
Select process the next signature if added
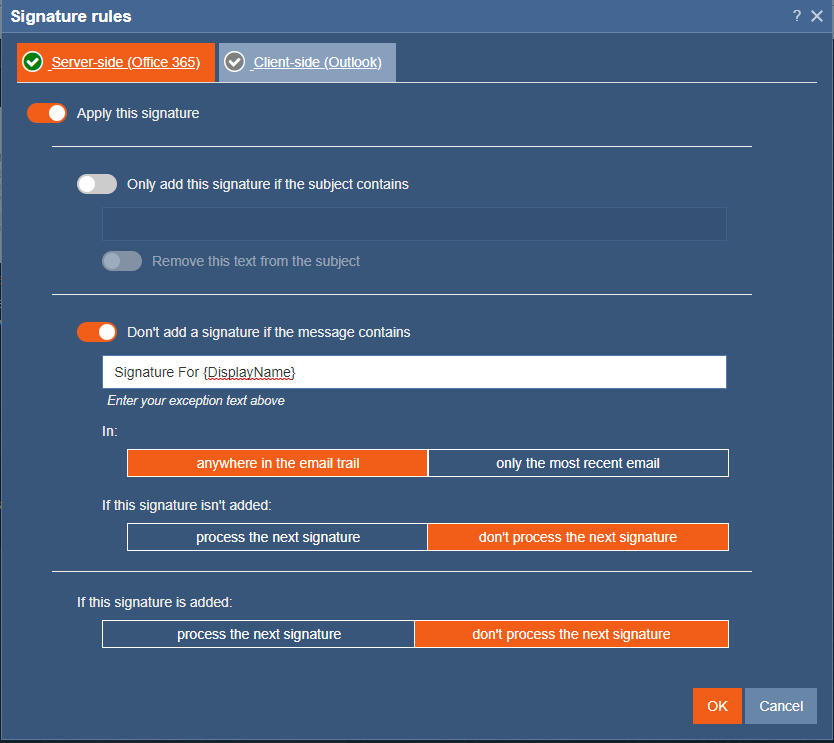click(x=258, y=633)
